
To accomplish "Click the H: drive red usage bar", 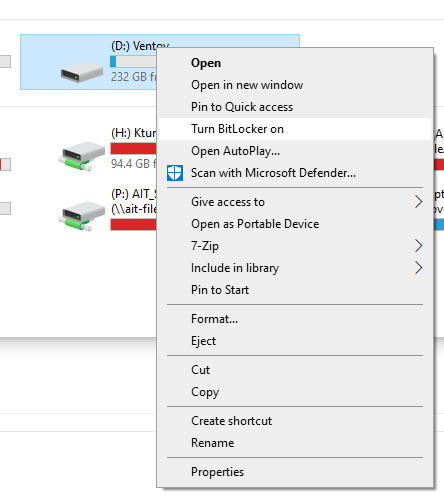I will pos(133,149).
